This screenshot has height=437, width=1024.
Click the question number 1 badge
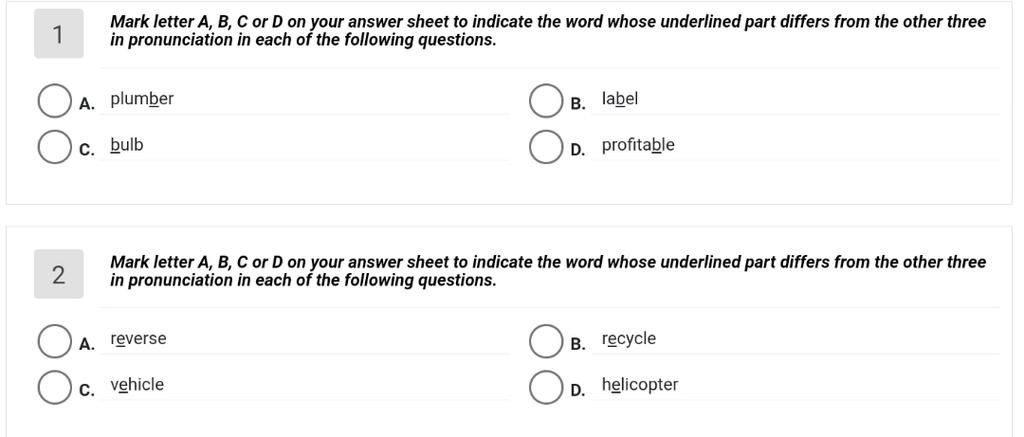[58, 35]
